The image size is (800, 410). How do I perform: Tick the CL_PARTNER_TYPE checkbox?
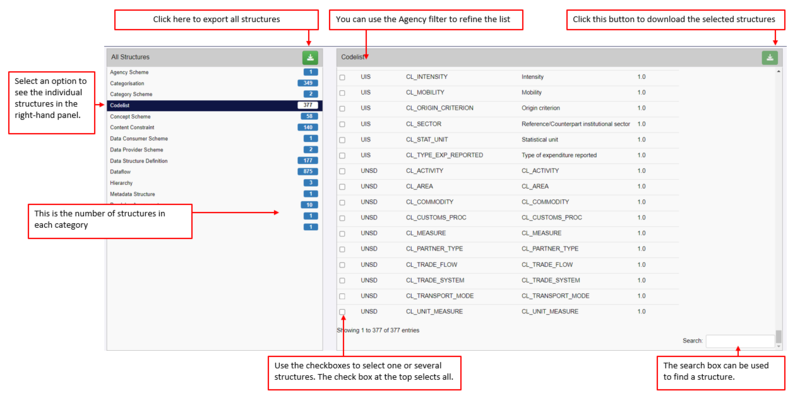click(342, 249)
